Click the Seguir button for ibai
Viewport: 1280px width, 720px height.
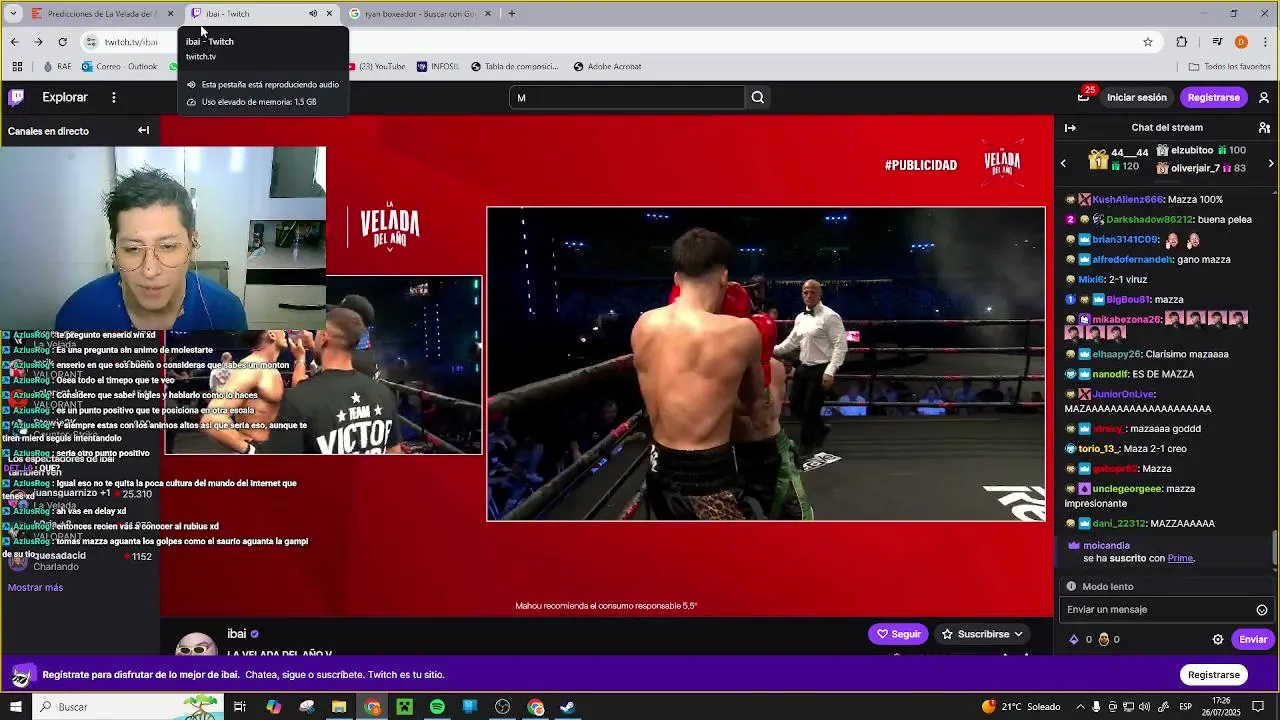(898, 634)
